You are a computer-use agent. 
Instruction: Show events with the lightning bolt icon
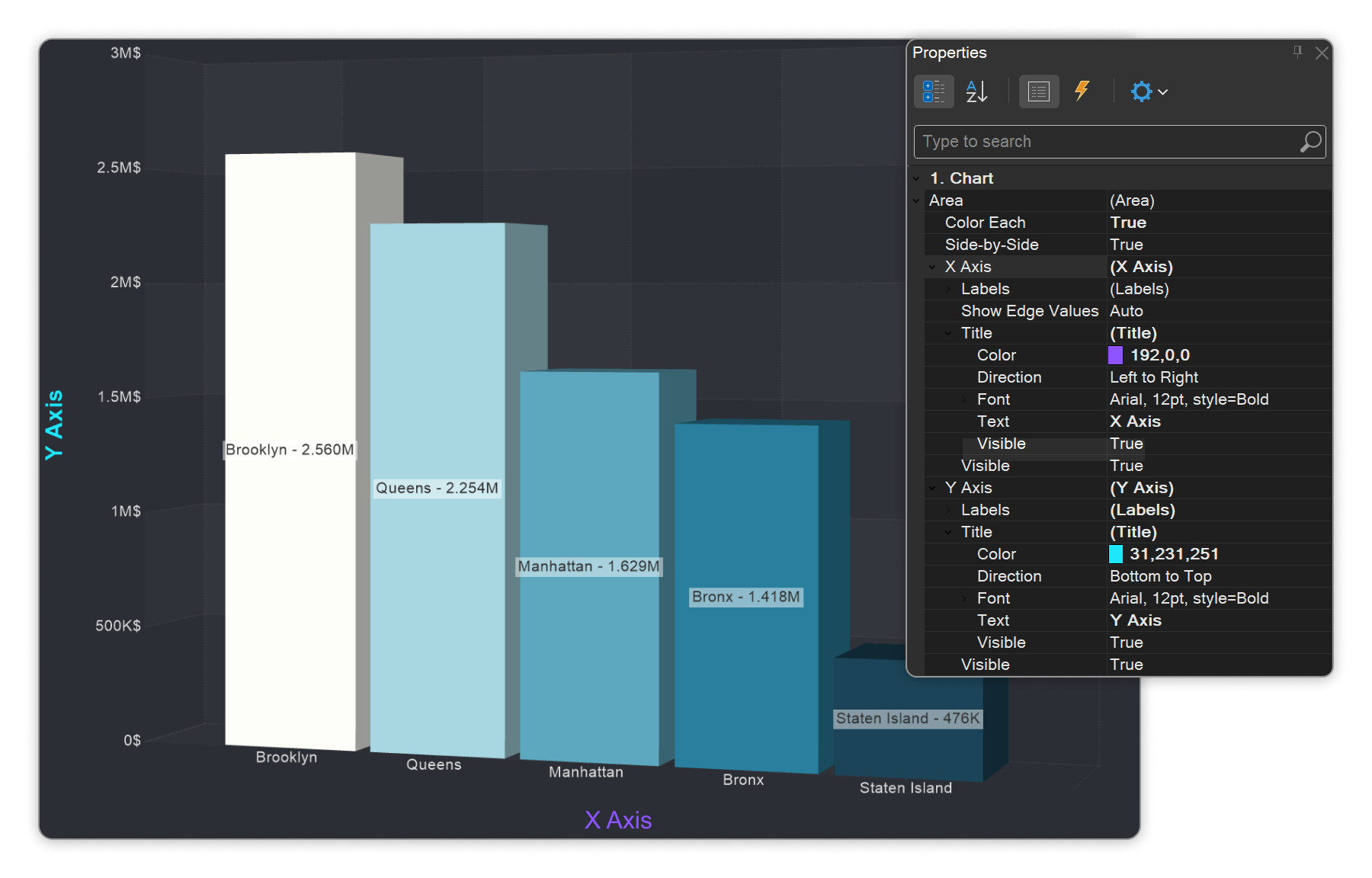point(1082,91)
